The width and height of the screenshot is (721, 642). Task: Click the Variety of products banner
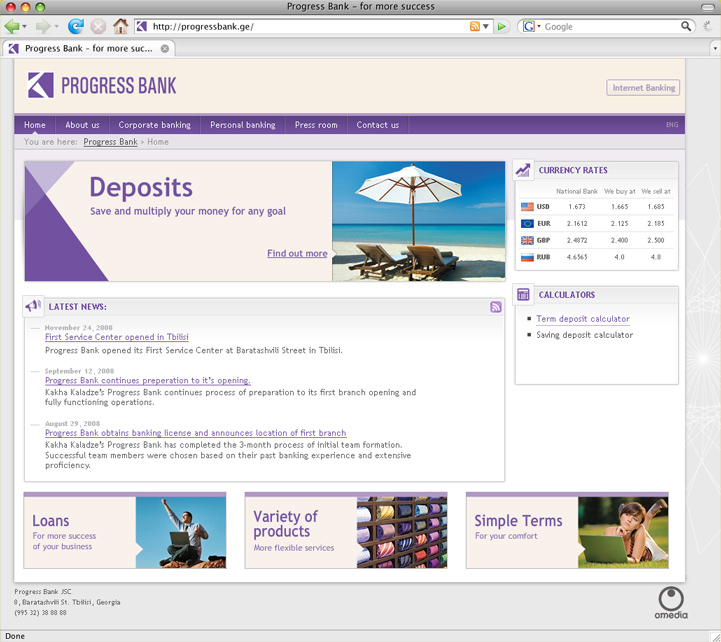point(346,531)
